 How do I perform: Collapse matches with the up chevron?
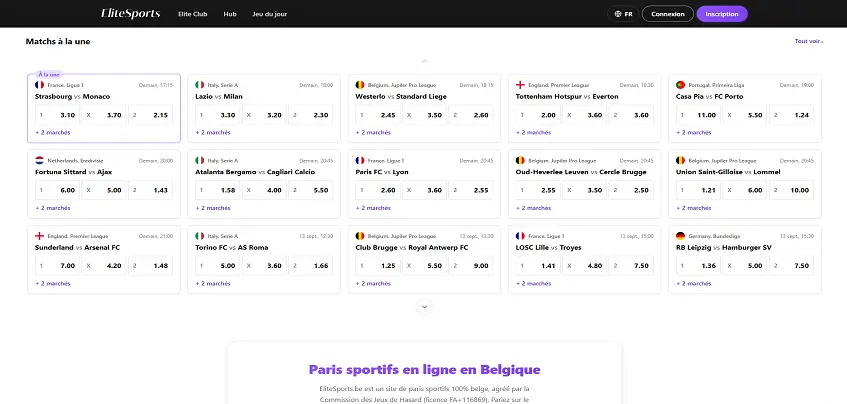tap(425, 61)
